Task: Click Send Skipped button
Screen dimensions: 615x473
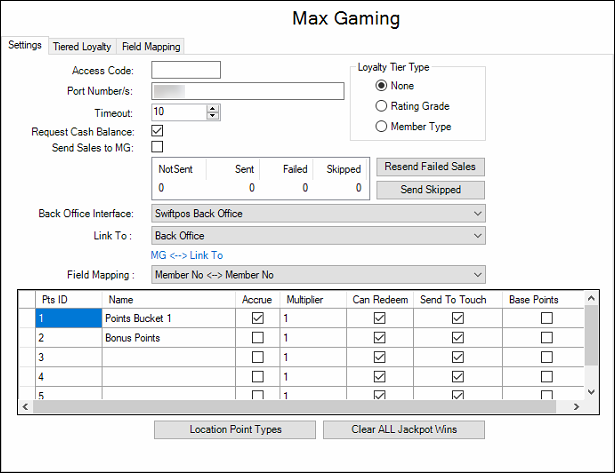Action: pyautogui.click(x=430, y=190)
